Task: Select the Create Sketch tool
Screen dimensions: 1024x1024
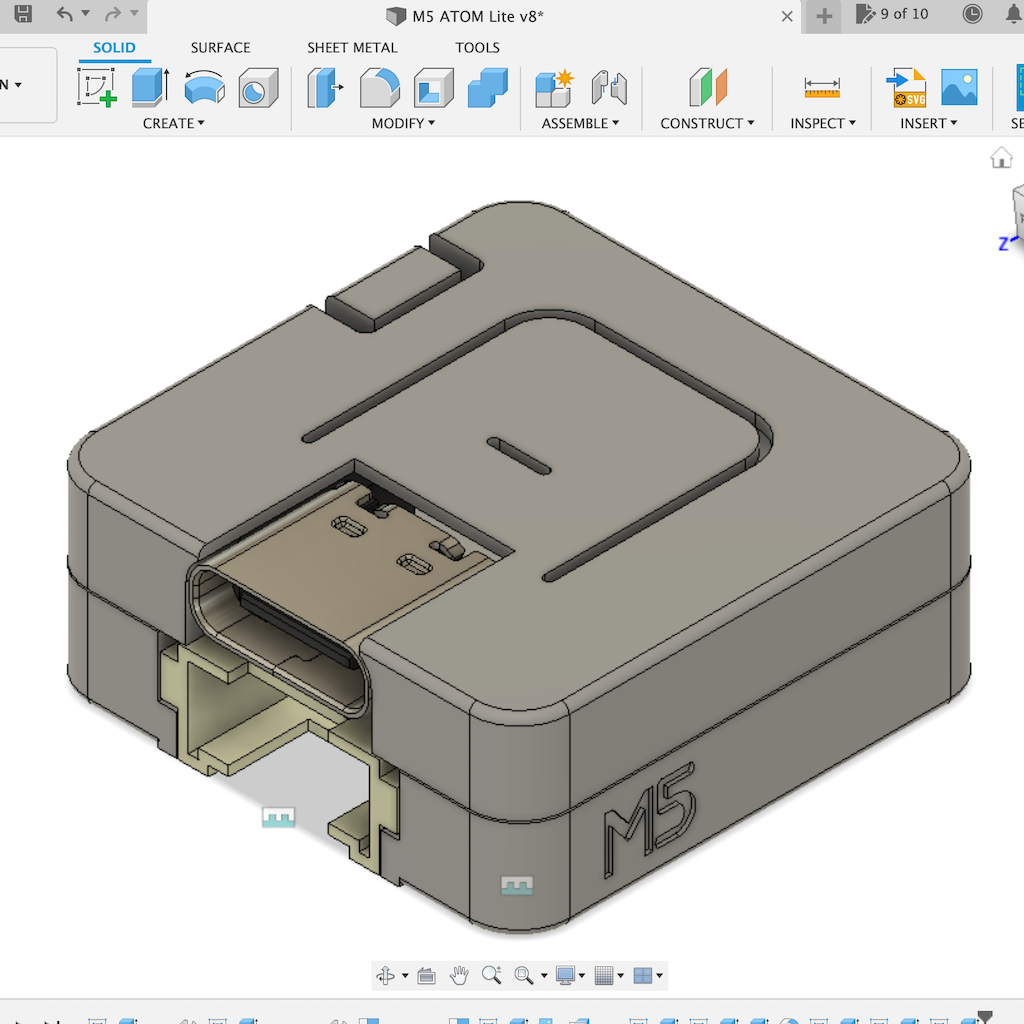Action: coord(95,88)
